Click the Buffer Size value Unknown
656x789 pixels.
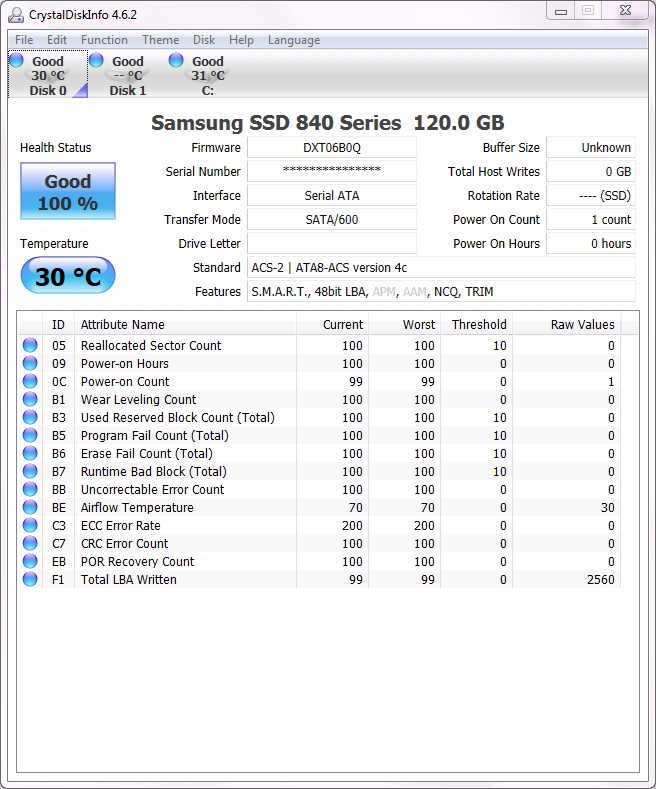[591, 147]
